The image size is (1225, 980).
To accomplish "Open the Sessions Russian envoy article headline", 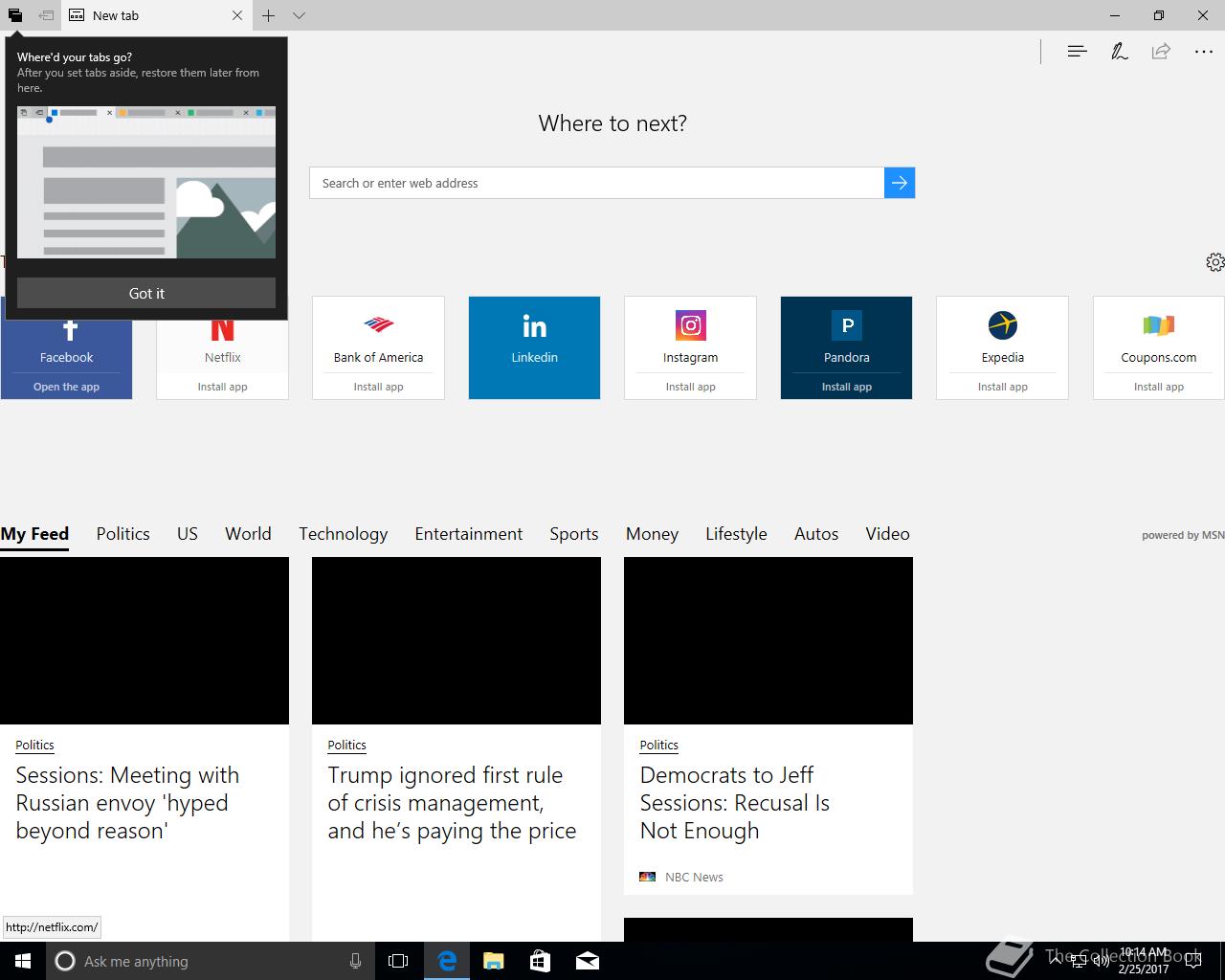I will click(x=127, y=803).
